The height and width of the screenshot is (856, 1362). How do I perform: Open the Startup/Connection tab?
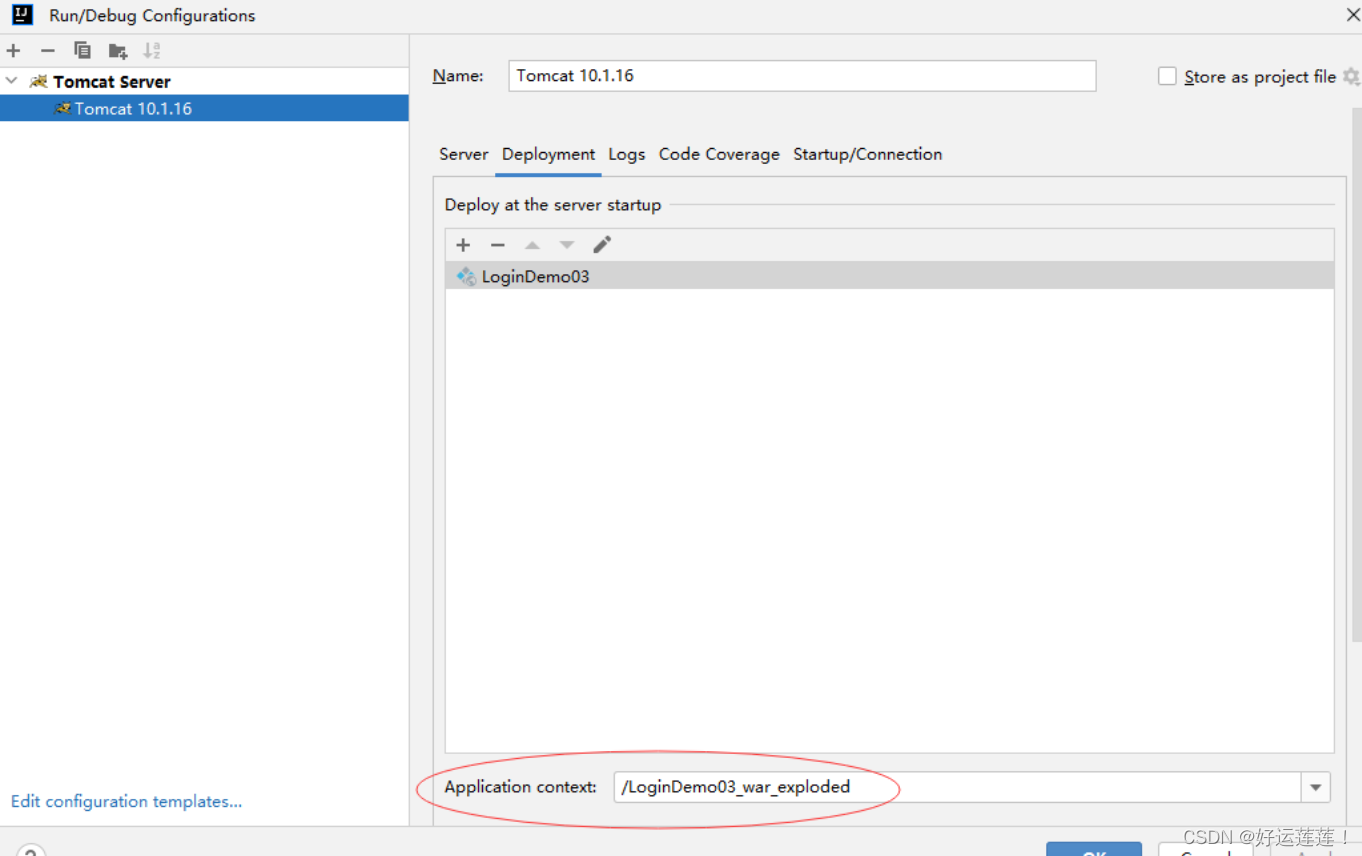click(x=867, y=154)
